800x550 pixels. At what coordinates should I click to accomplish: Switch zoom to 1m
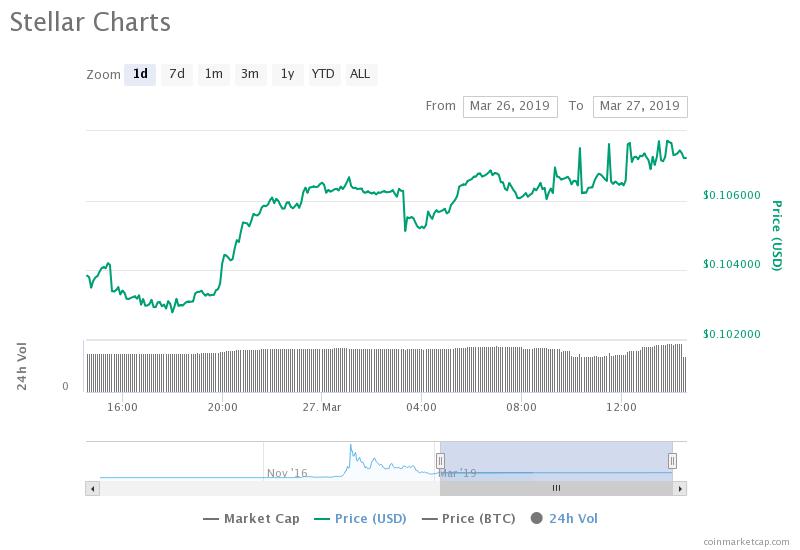[x=214, y=74]
